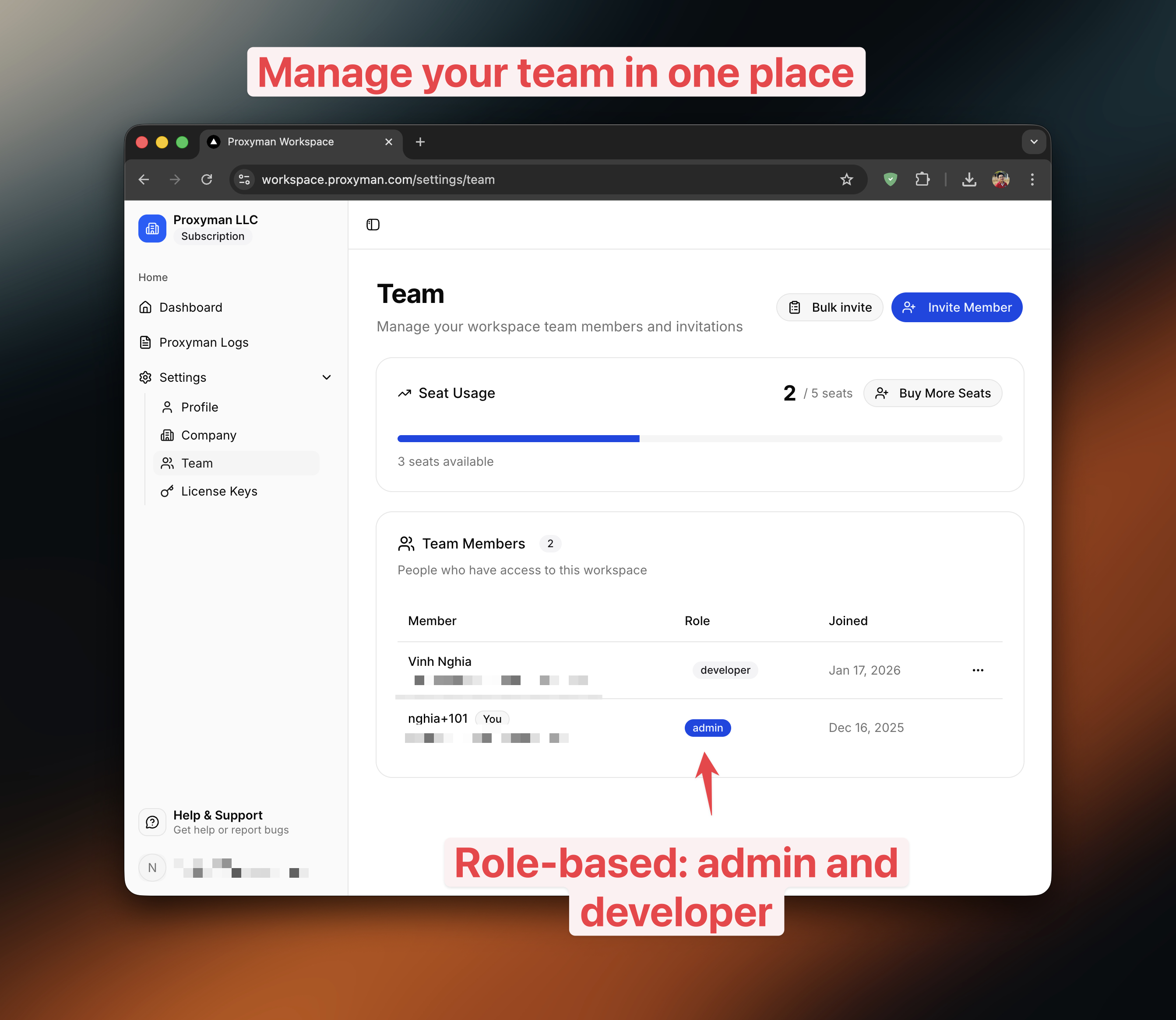Open the Company settings page
The width and height of the screenshot is (1176, 1020).
pos(208,435)
